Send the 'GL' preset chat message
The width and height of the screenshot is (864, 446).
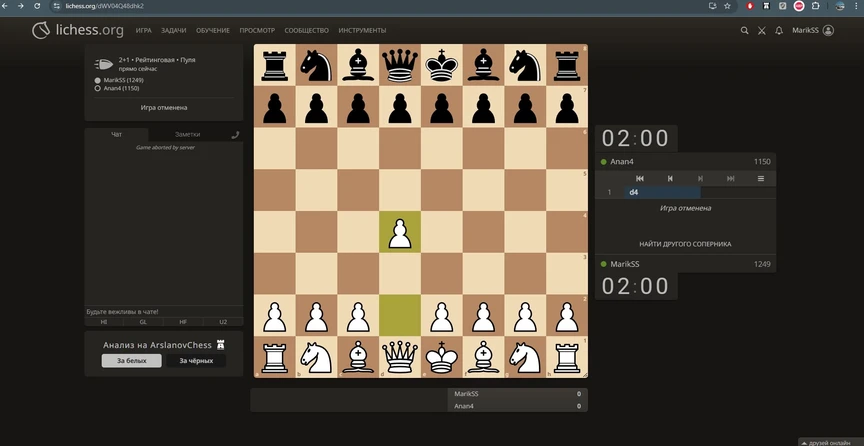coord(143,322)
